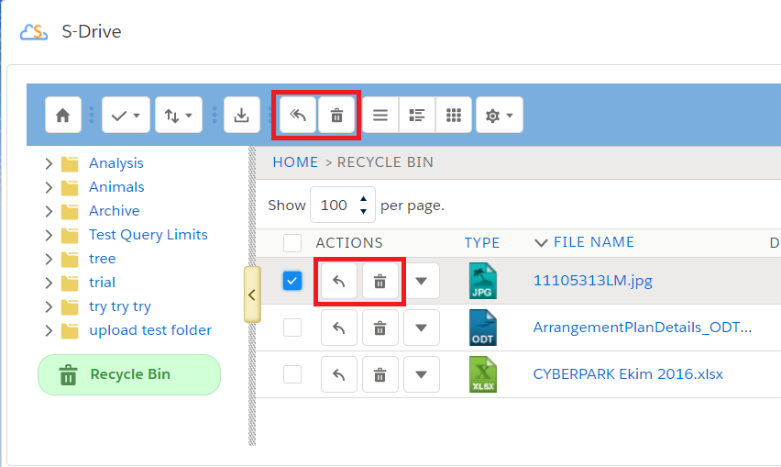
Task: Expand the Analysis folder tree node
Action: click(49, 163)
